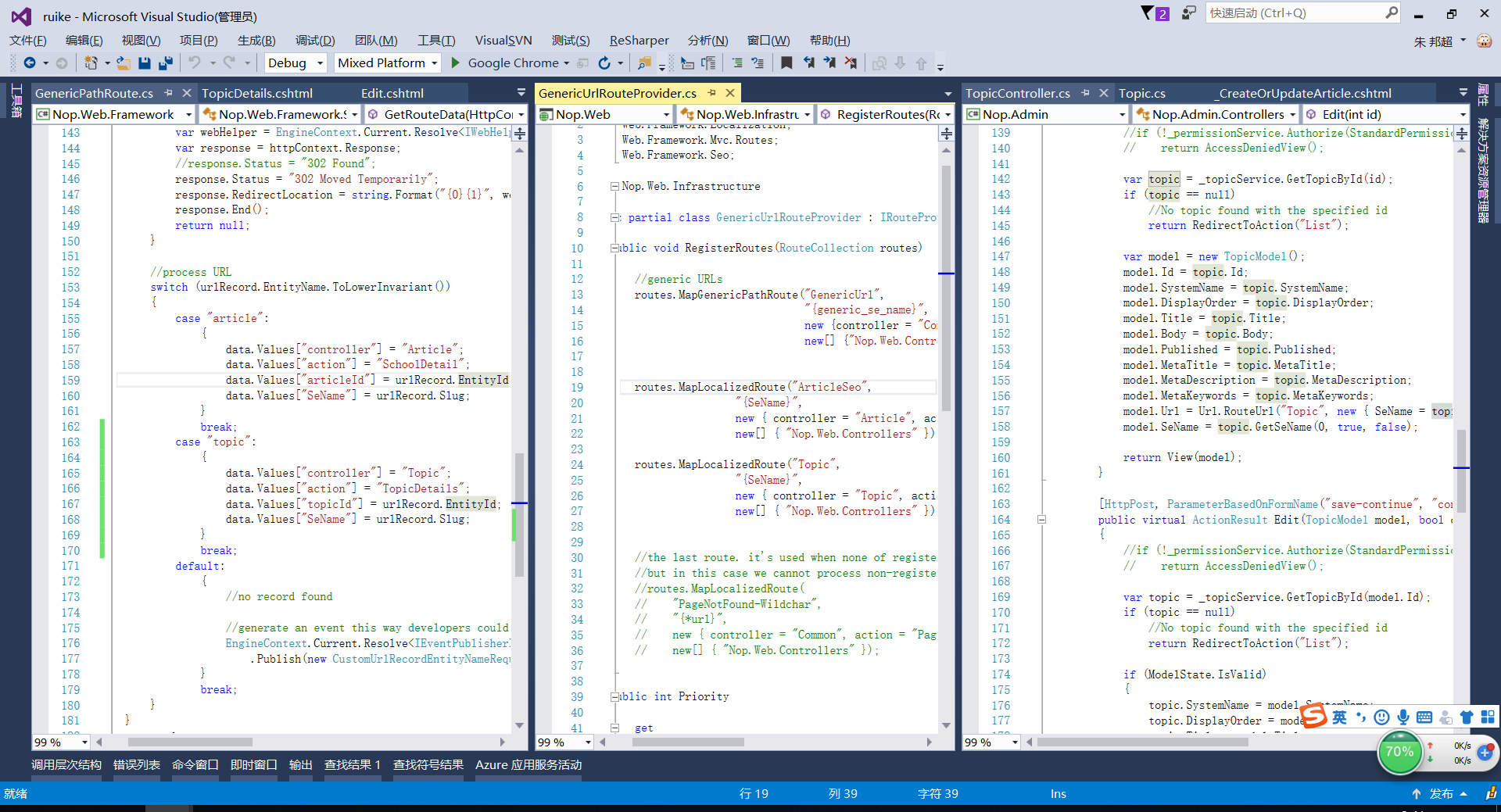Open the 调试(D) menu
This screenshot has height=812, width=1501.
coord(315,41)
